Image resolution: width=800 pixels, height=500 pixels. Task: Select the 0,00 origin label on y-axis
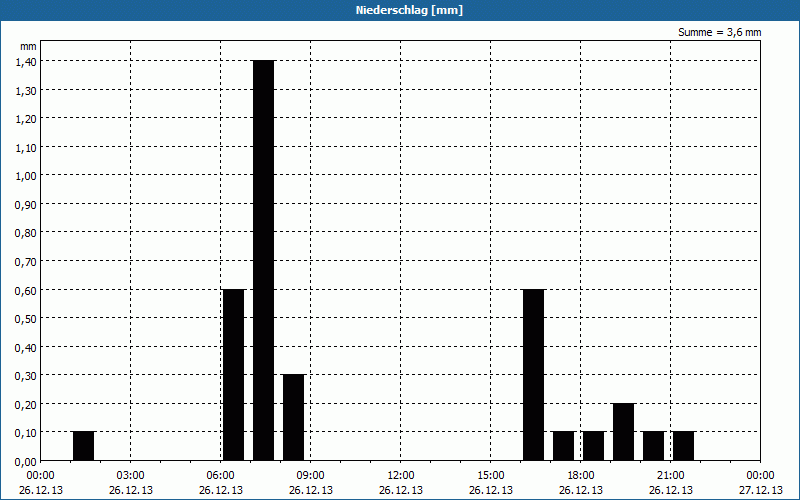click(25, 461)
